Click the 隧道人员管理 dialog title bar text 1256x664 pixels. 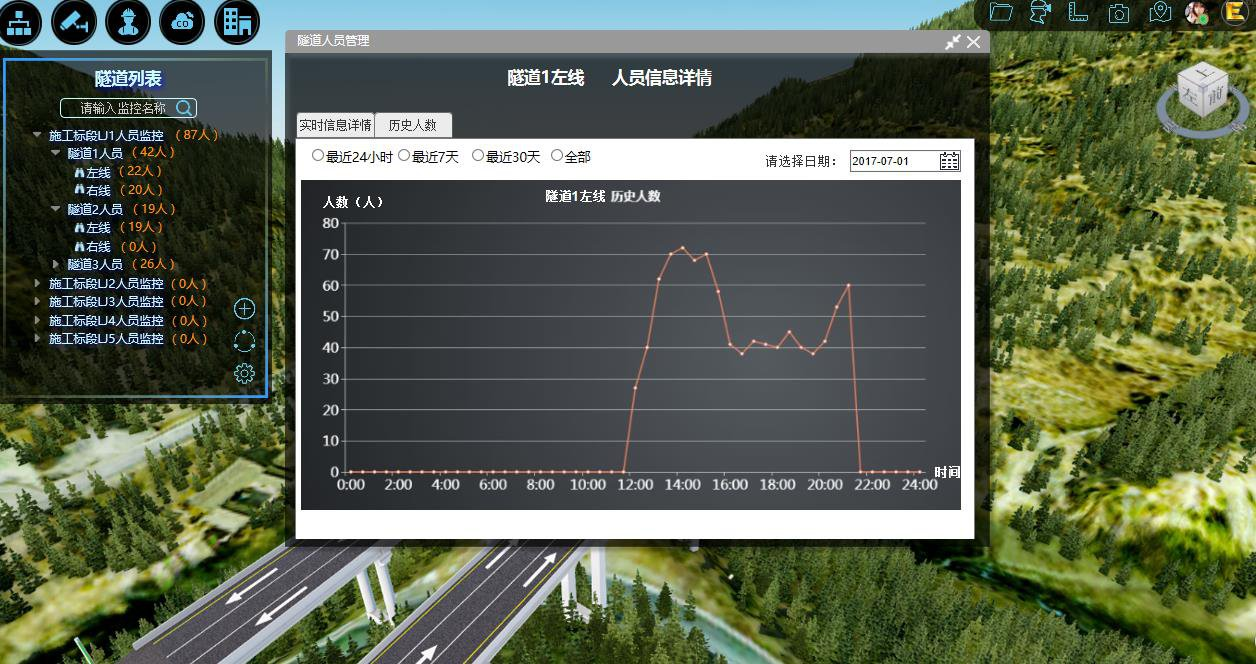pos(333,41)
